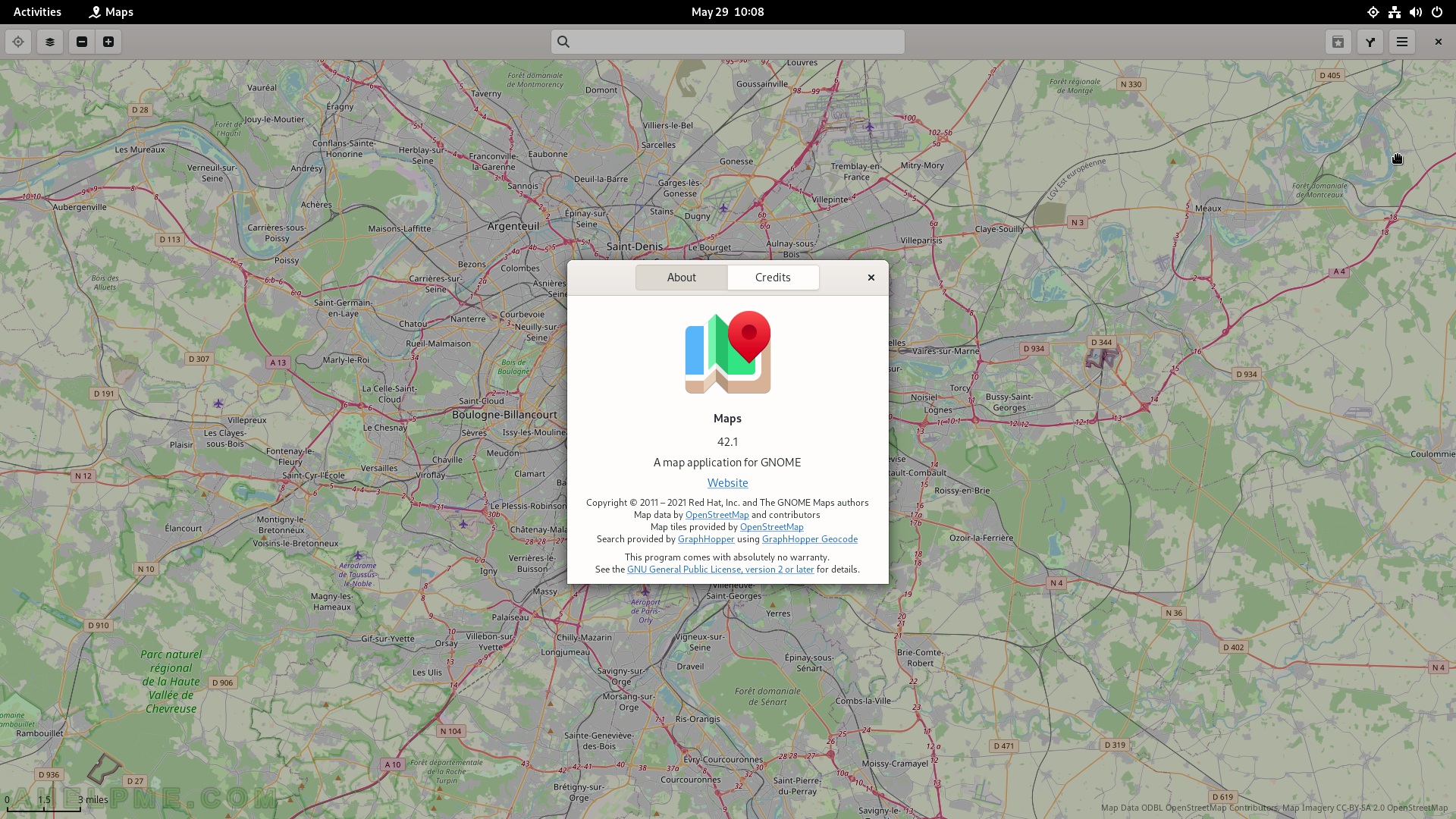Click the 'Meaux' map label
This screenshot has width=1456, height=819.
(x=1208, y=209)
